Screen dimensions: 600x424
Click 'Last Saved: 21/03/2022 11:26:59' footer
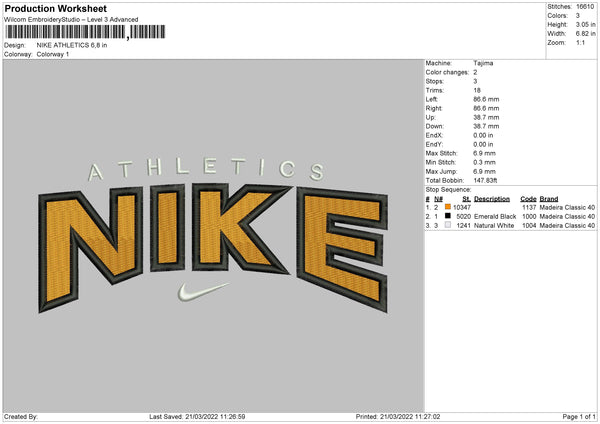tap(197, 417)
